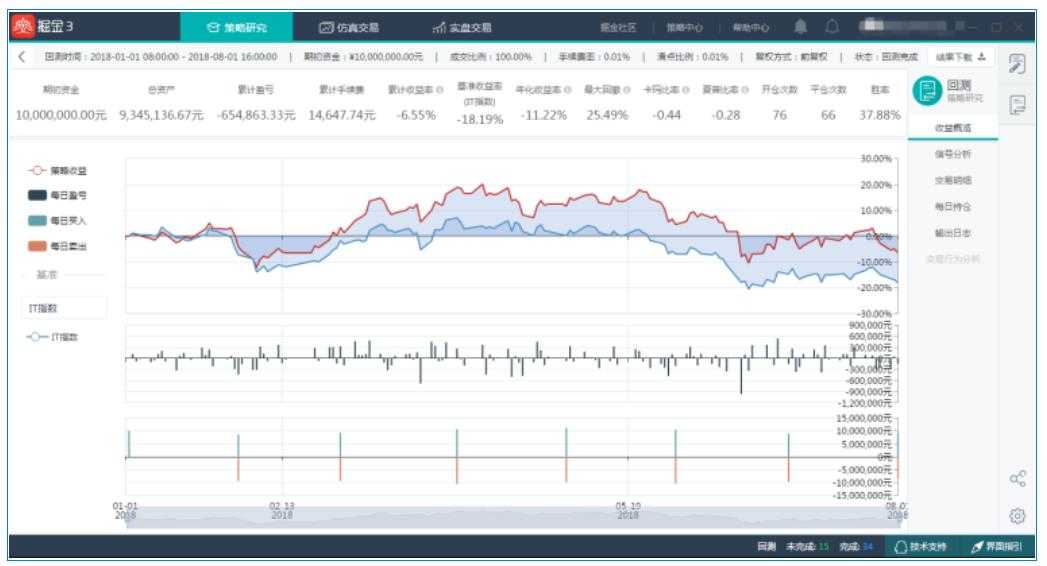Click the 结果下载 download button

click(x=960, y=57)
